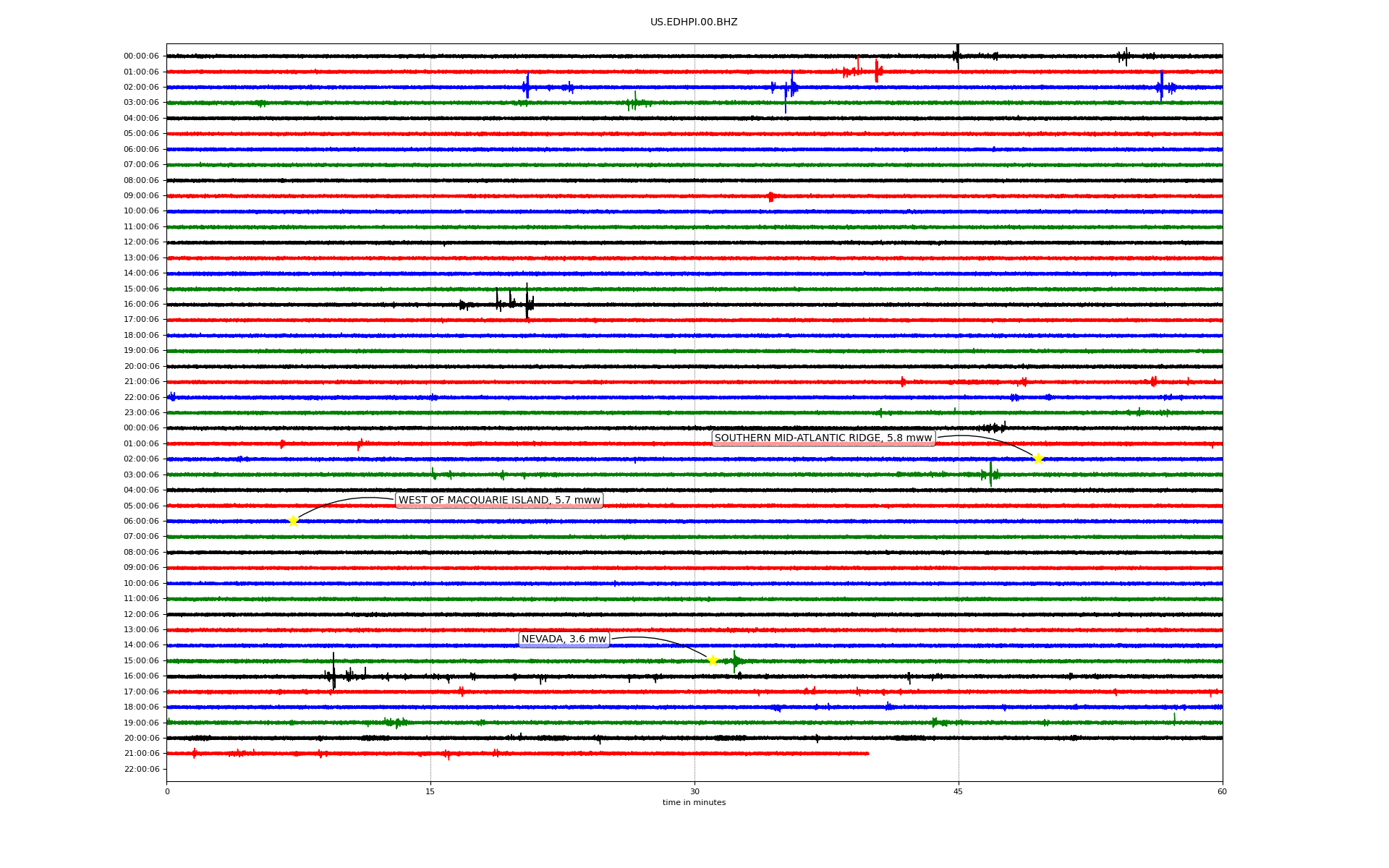Click the Southern Mid-Atlantic Ridge star marker
1389x868 pixels.
(1038, 459)
